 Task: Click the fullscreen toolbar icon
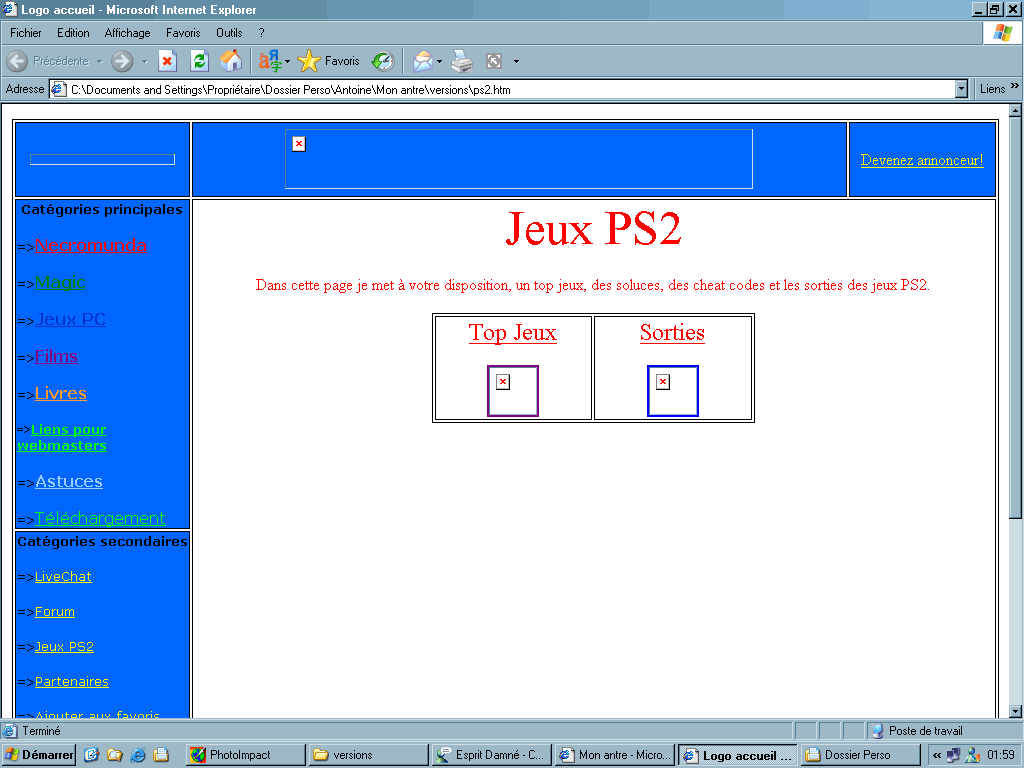494,61
